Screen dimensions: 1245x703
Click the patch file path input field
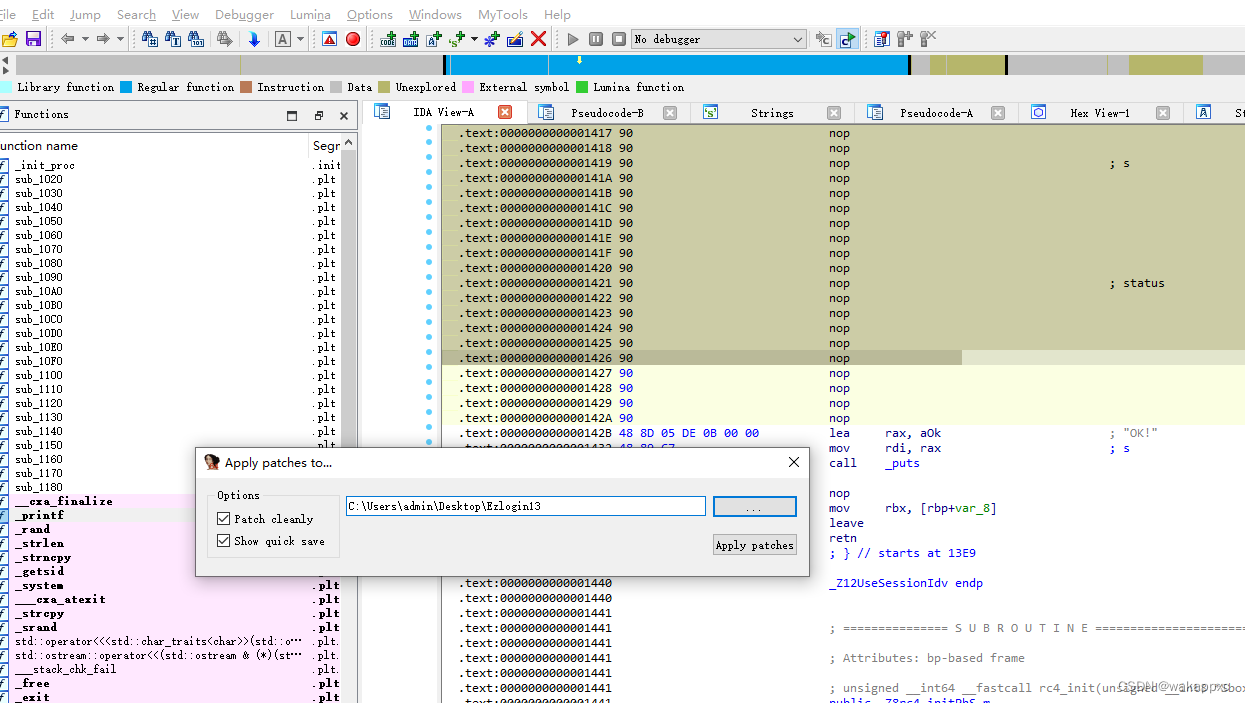pyautogui.click(x=526, y=506)
